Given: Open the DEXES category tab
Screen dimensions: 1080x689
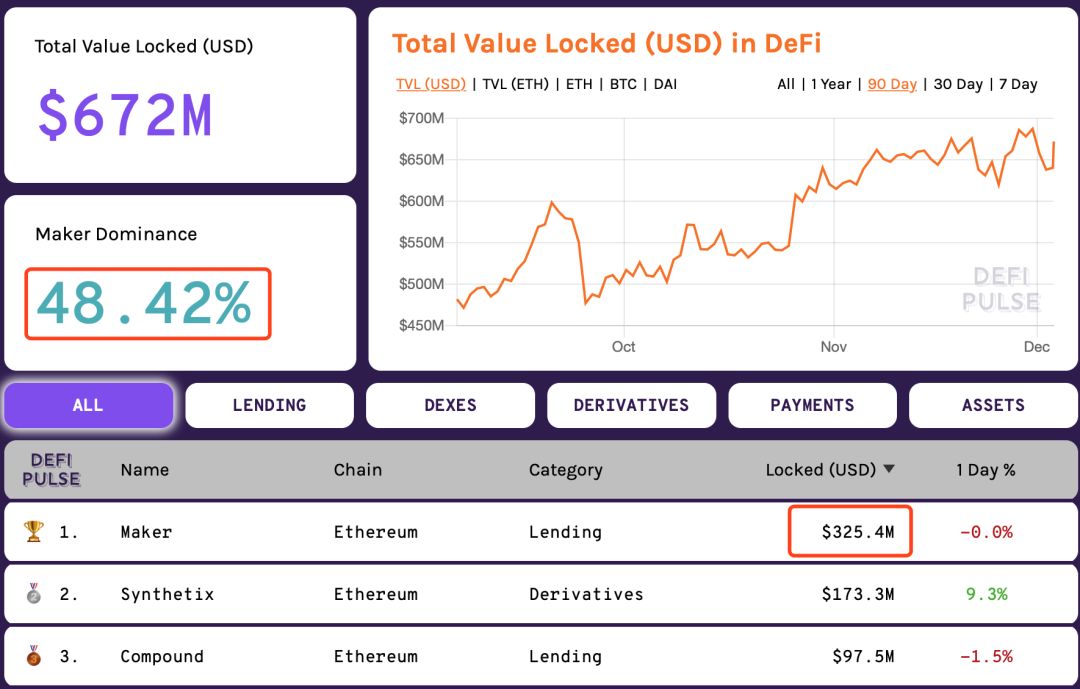Looking at the screenshot, I should pos(450,405).
